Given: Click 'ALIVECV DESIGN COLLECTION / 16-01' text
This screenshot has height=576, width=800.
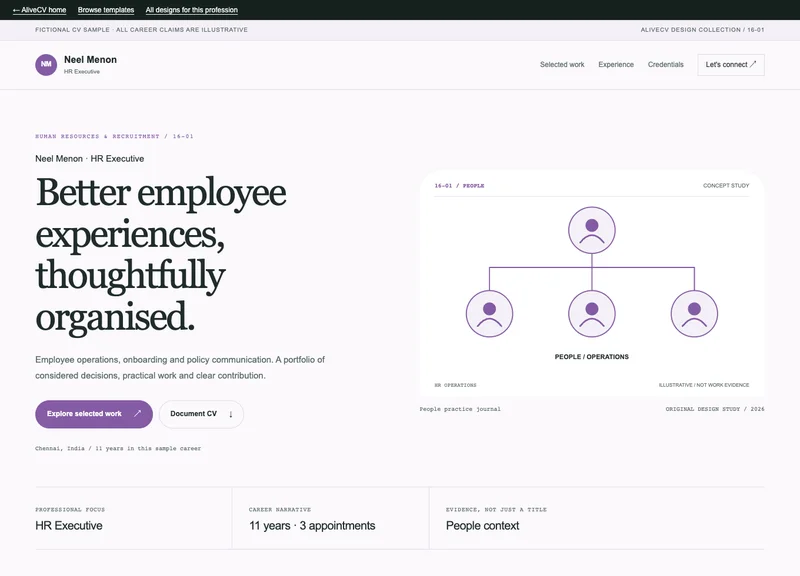Looking at the screenshot, I should 702,30.
